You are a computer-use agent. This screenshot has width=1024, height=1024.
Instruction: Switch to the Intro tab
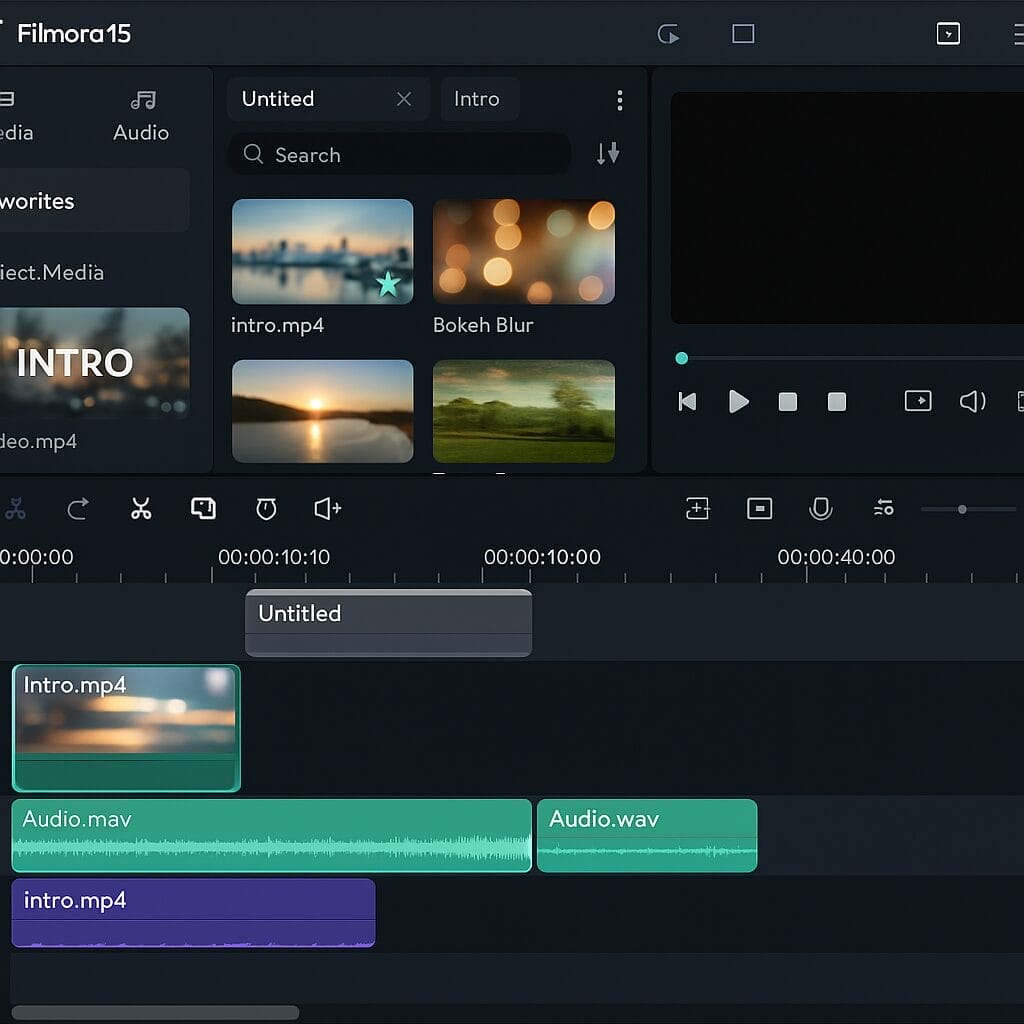click(479, 99)
